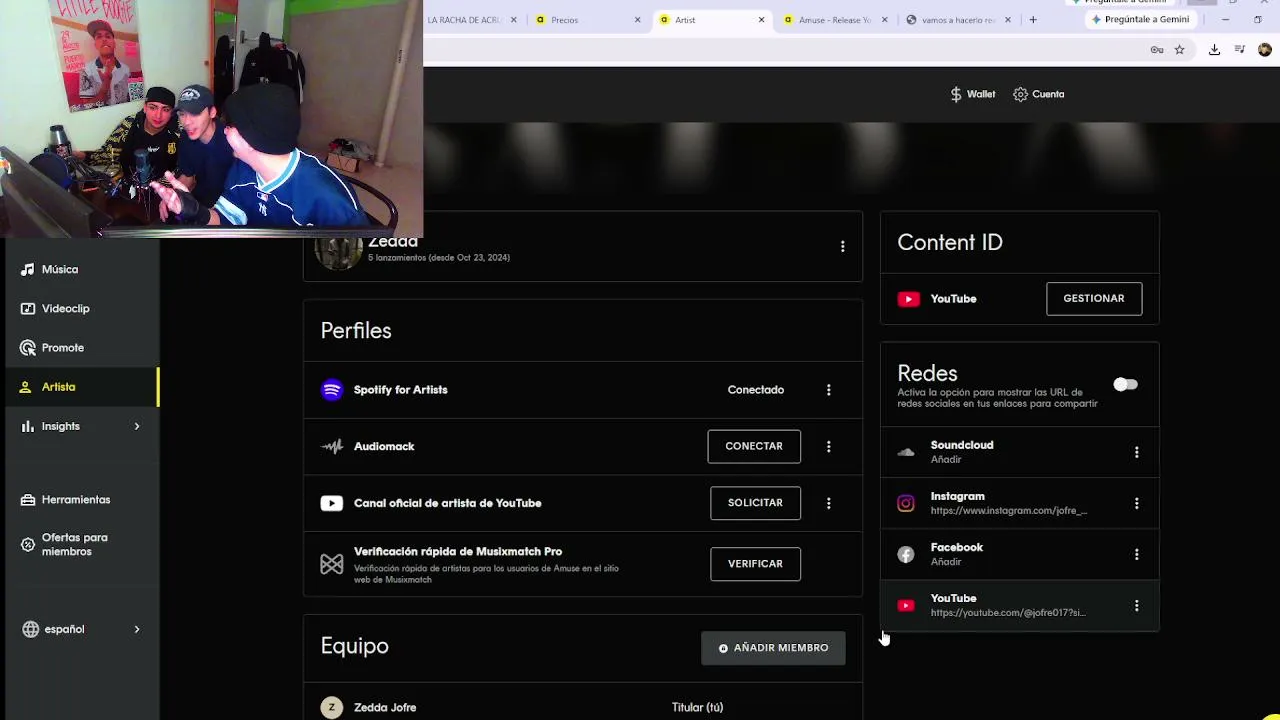
Task: Click the Ofertas para miembros badge icon
Action: (27, 545)
